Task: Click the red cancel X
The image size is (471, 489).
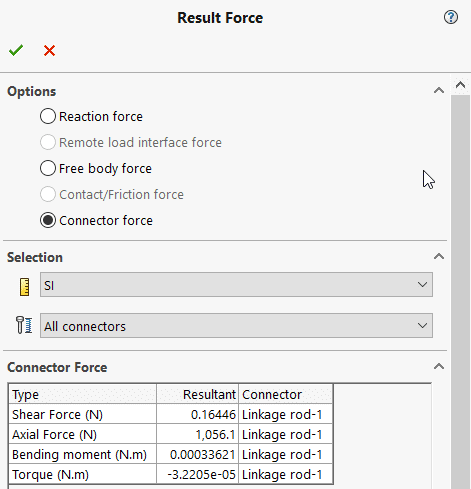Action: point(49,51)
